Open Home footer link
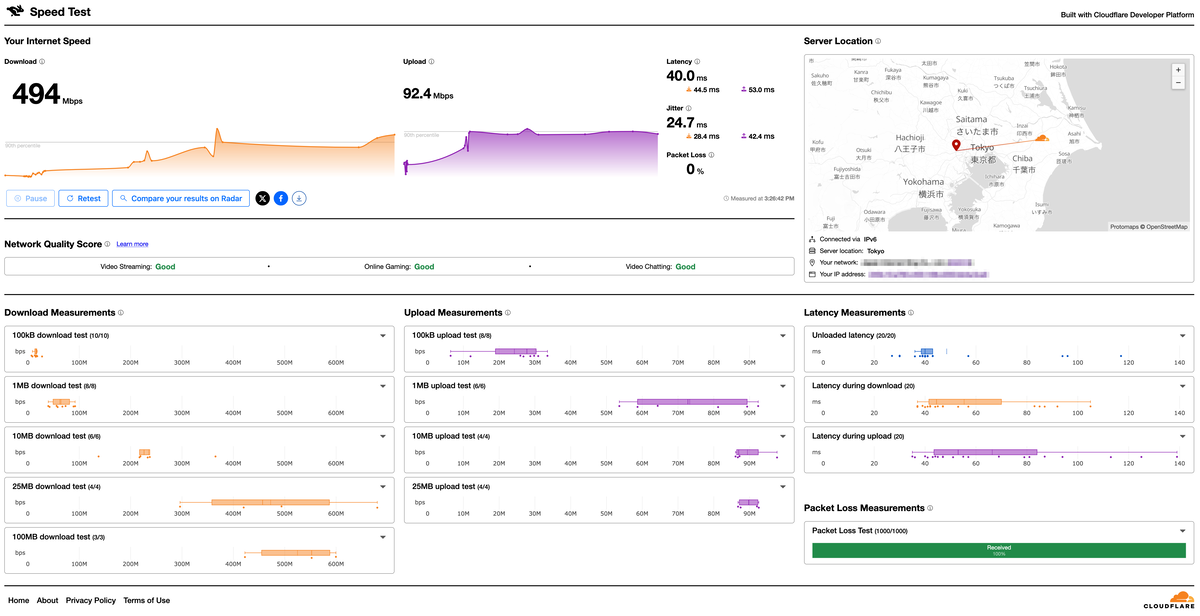This screenshot has height=616, width=1200. (x=18, y=601)
